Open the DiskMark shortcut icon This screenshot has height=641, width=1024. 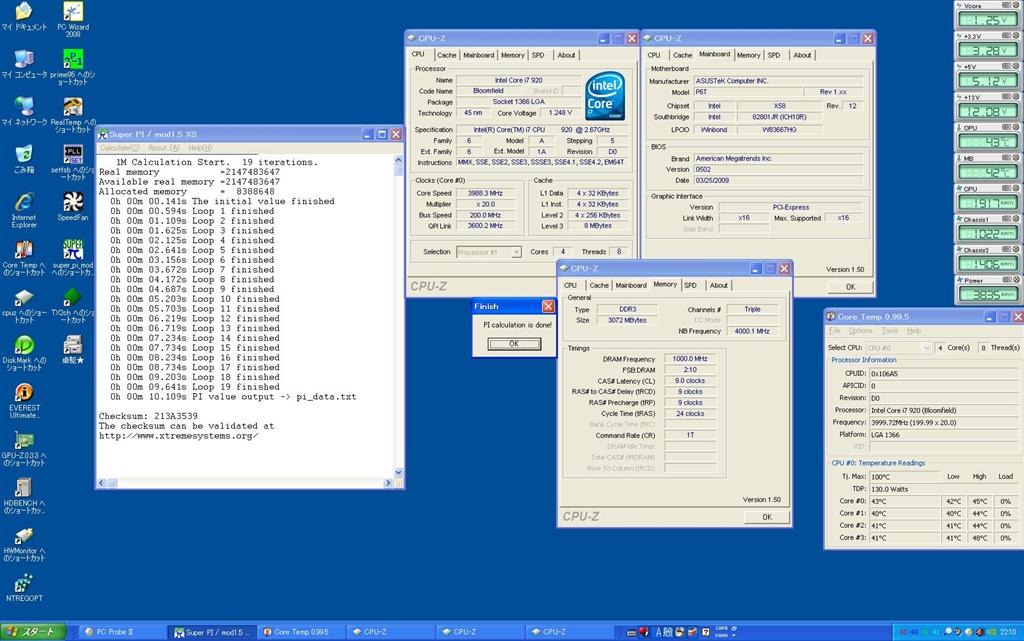click(x=23, y=346)
